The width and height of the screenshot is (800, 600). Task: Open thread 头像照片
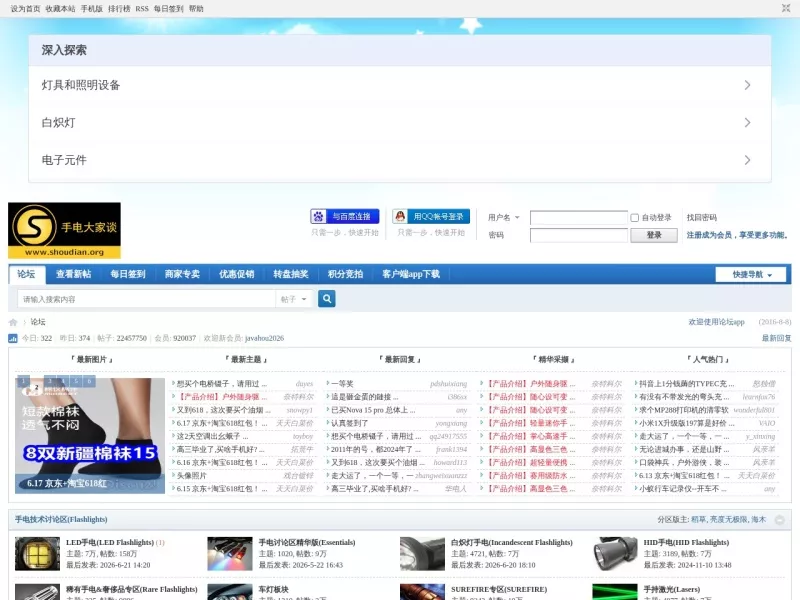pos(192,476)
